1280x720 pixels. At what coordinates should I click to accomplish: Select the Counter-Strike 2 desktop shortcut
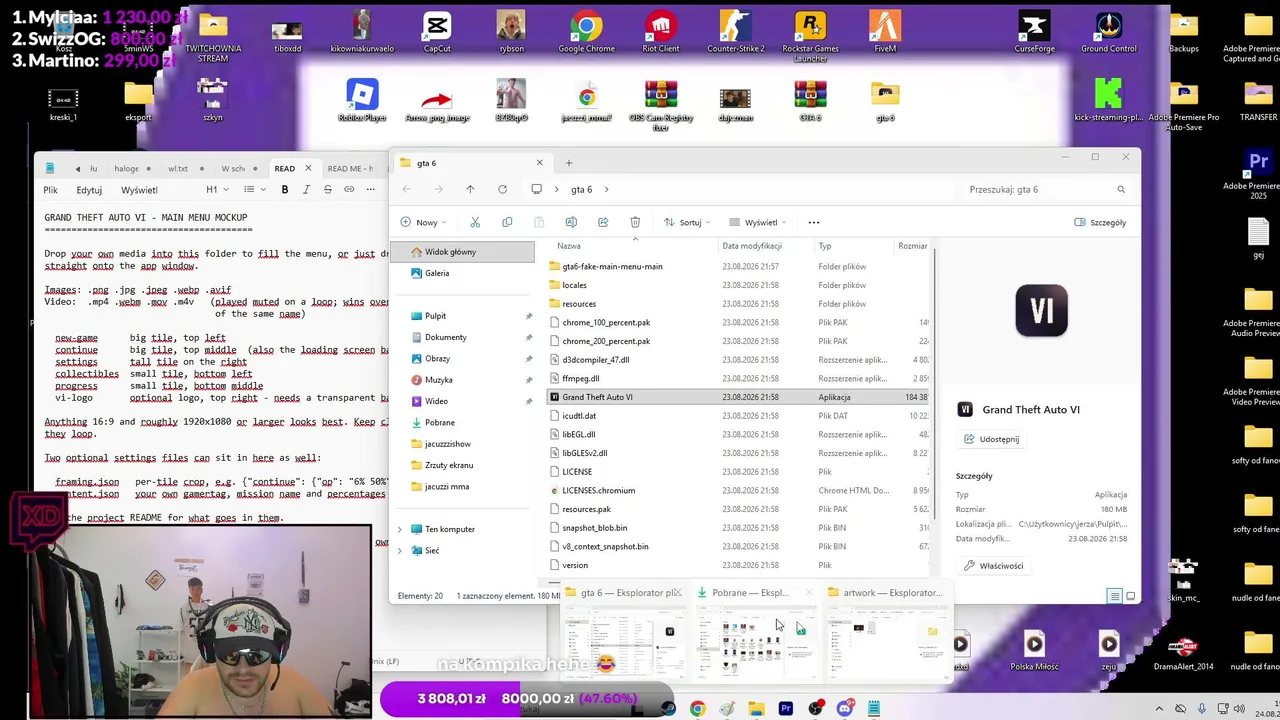pos(735,31)
